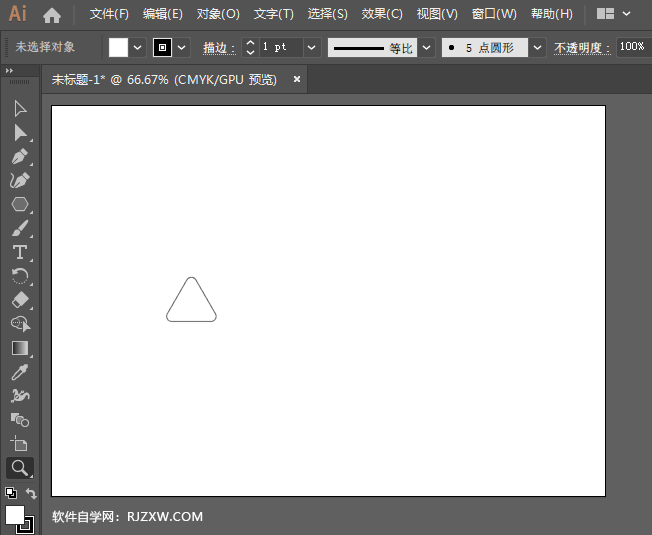Select the Paintbrush tool
Image resolution: width=652 pixels, height=535 pixels.
click(20, 228)
